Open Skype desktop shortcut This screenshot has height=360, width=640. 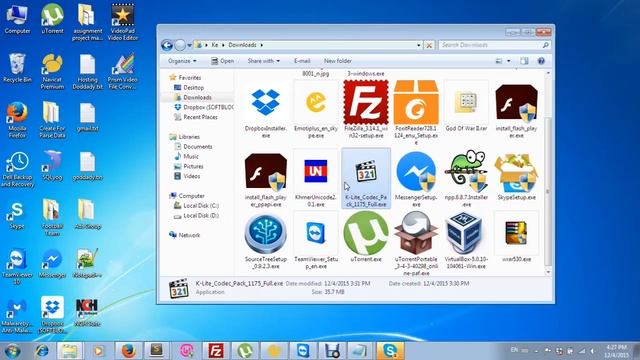(x=17, y=215)
